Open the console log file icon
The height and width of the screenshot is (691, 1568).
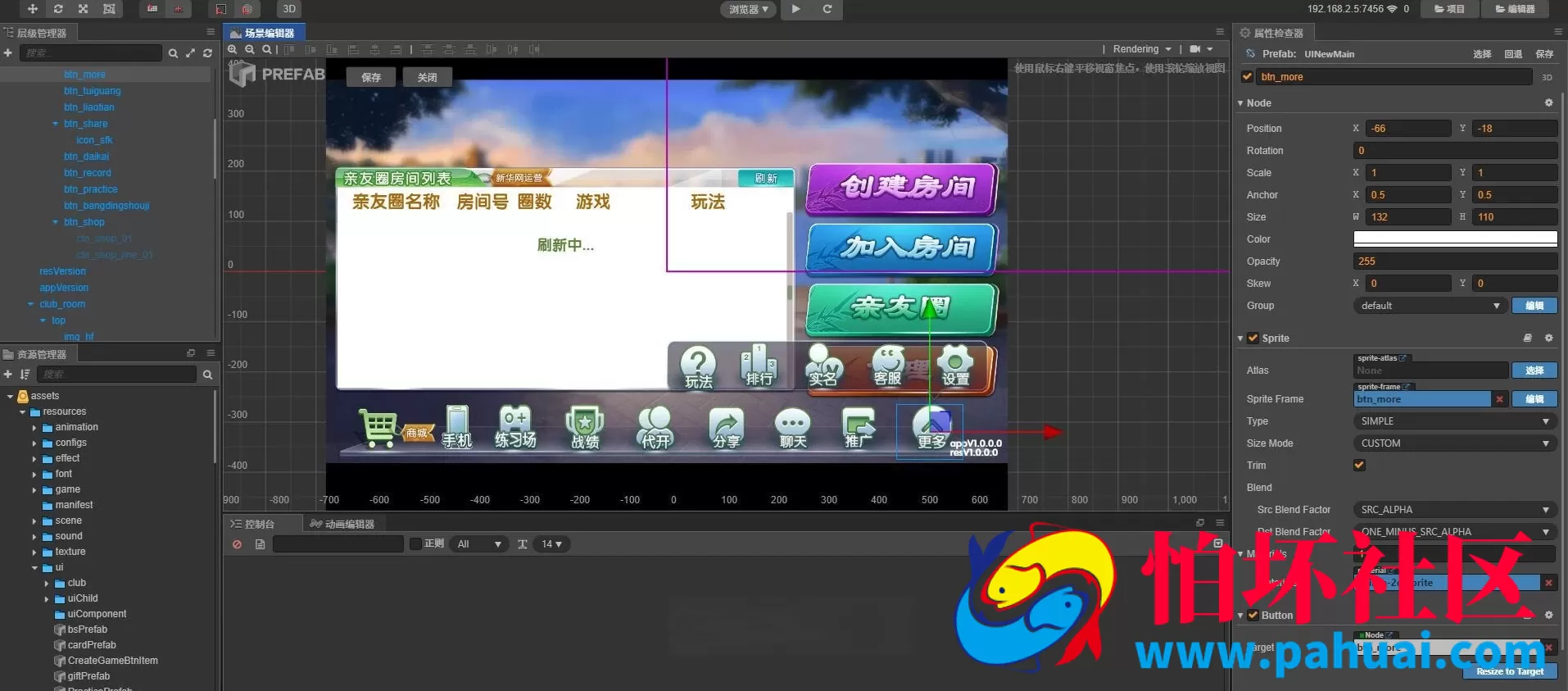pos(260,544)
